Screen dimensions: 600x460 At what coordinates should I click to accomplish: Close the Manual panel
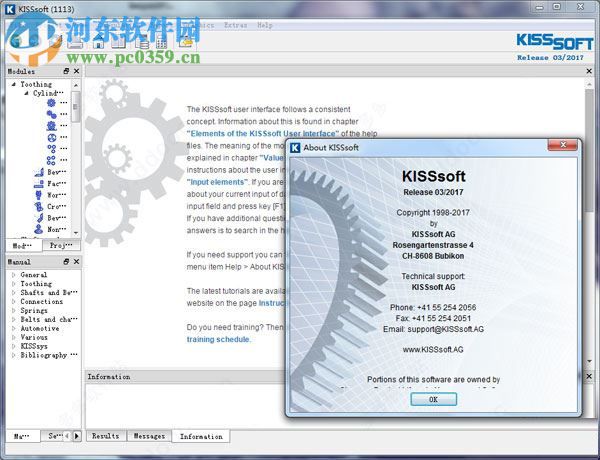(77, 261)
